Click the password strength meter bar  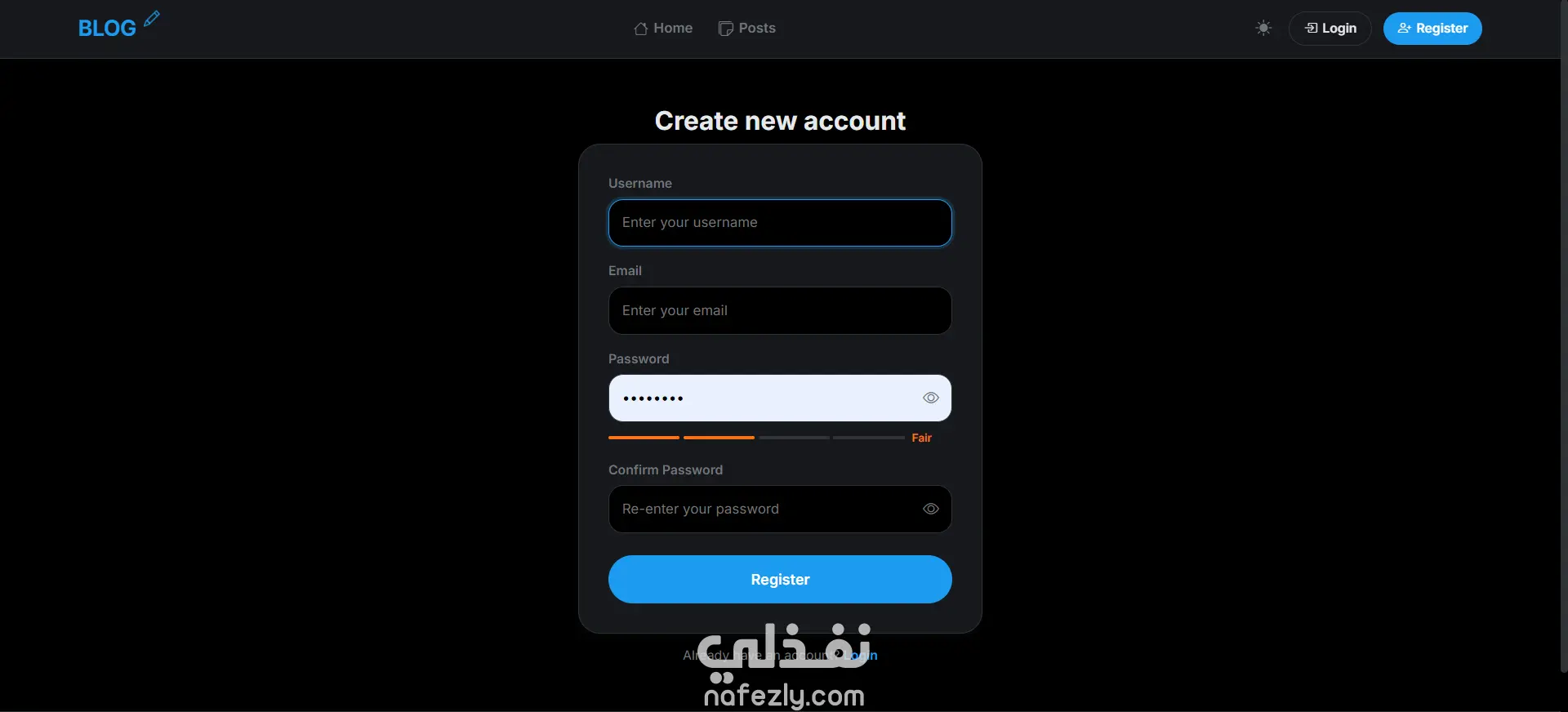tap(756, 438)
